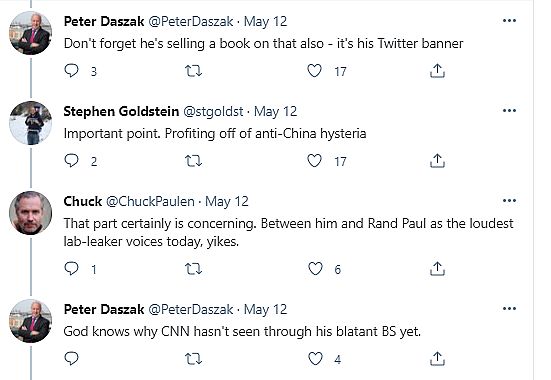Open more options on Peter Daszak's CNN tweet
Viewport: 551px width, 380px height.
click(509, 309)
